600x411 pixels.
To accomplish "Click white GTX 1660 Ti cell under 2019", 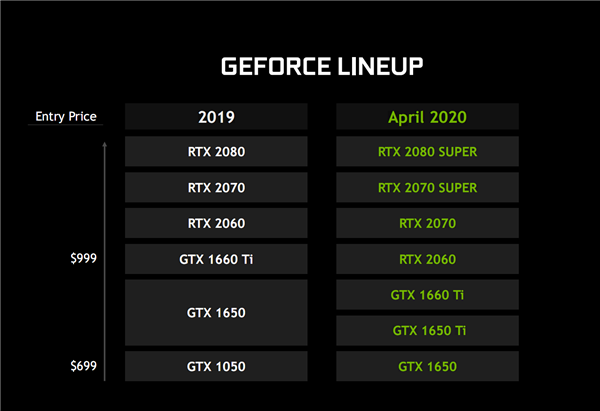I will (x=216, y=259).
